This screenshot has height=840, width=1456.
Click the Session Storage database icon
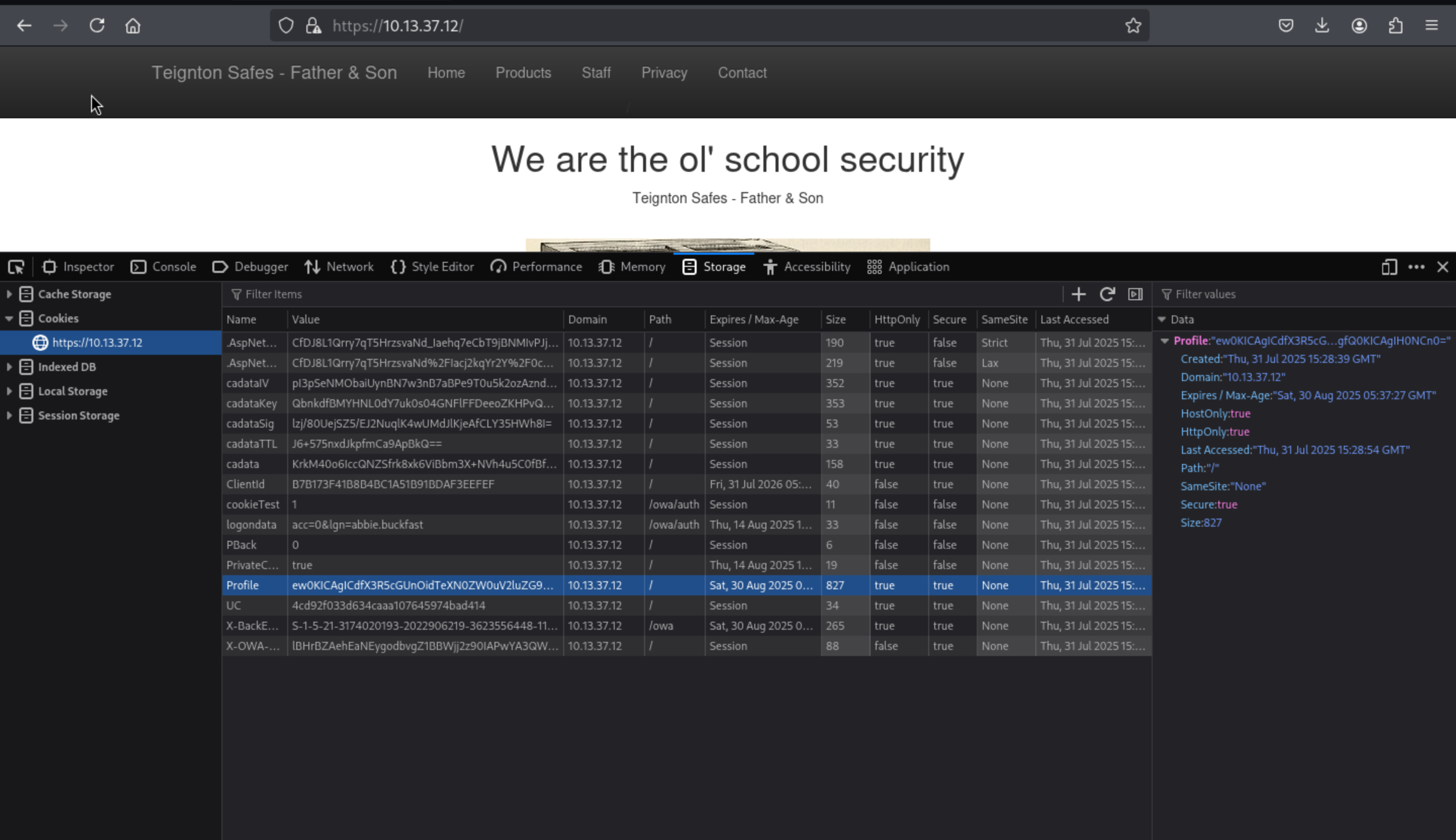(26, 415)
